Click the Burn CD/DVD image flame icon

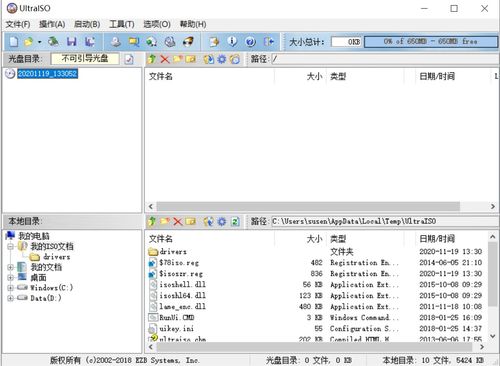[x=188, y=42]
